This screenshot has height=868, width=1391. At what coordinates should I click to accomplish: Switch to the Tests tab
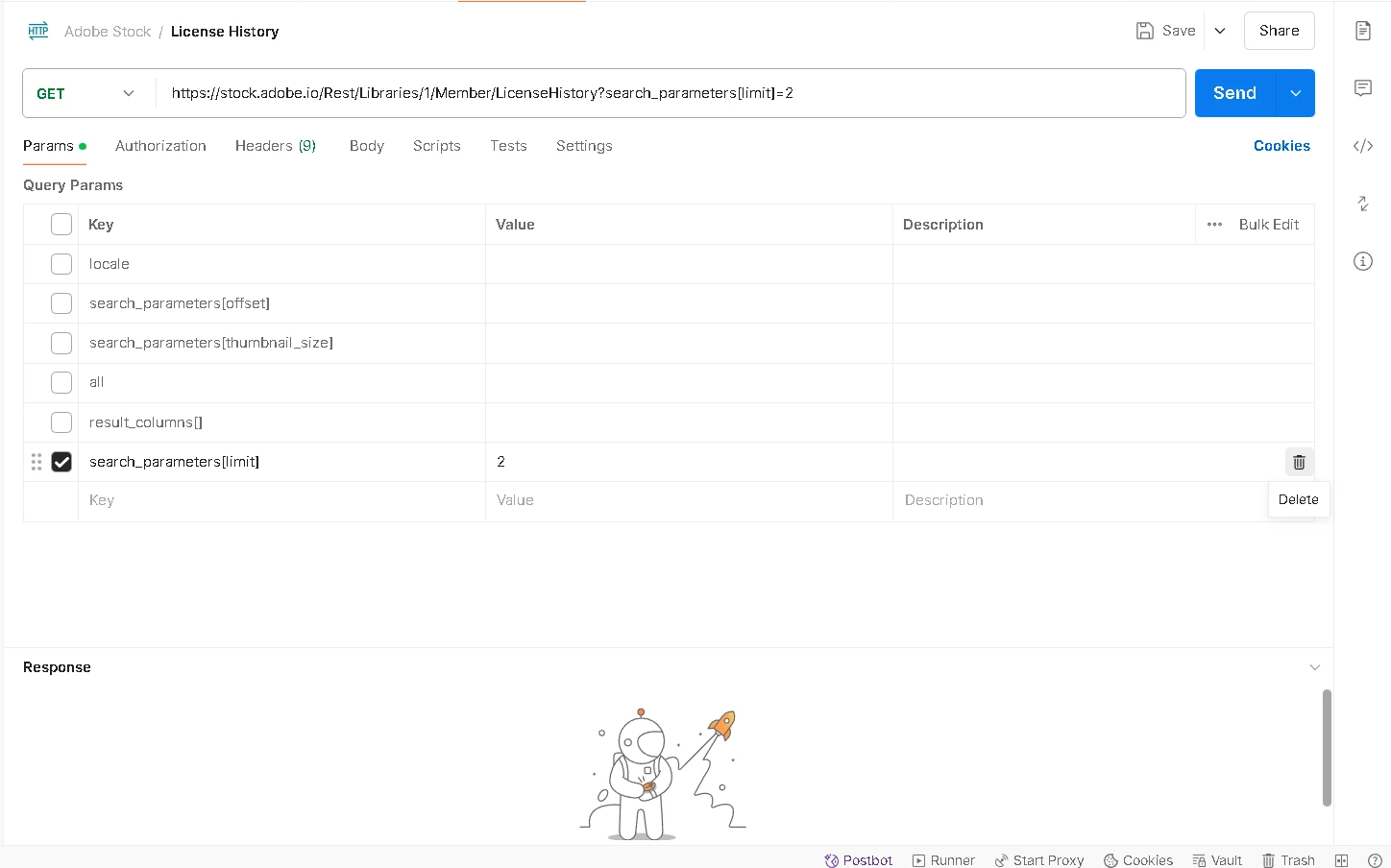508,146
